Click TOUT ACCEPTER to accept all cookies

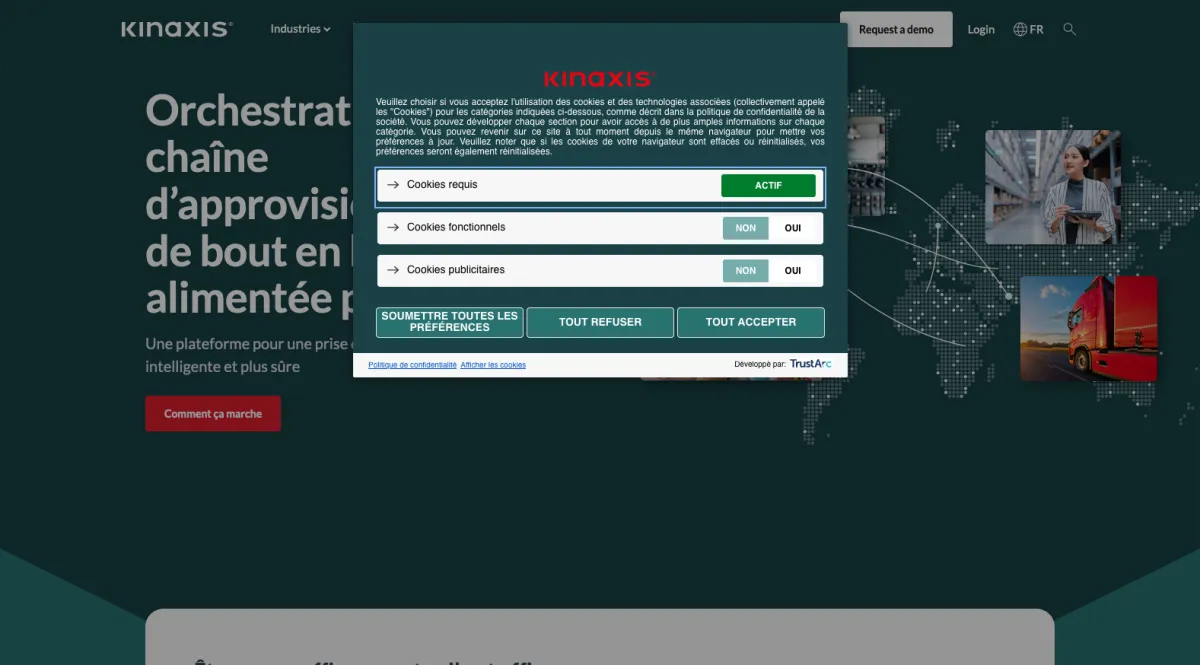tap(750, 322)
